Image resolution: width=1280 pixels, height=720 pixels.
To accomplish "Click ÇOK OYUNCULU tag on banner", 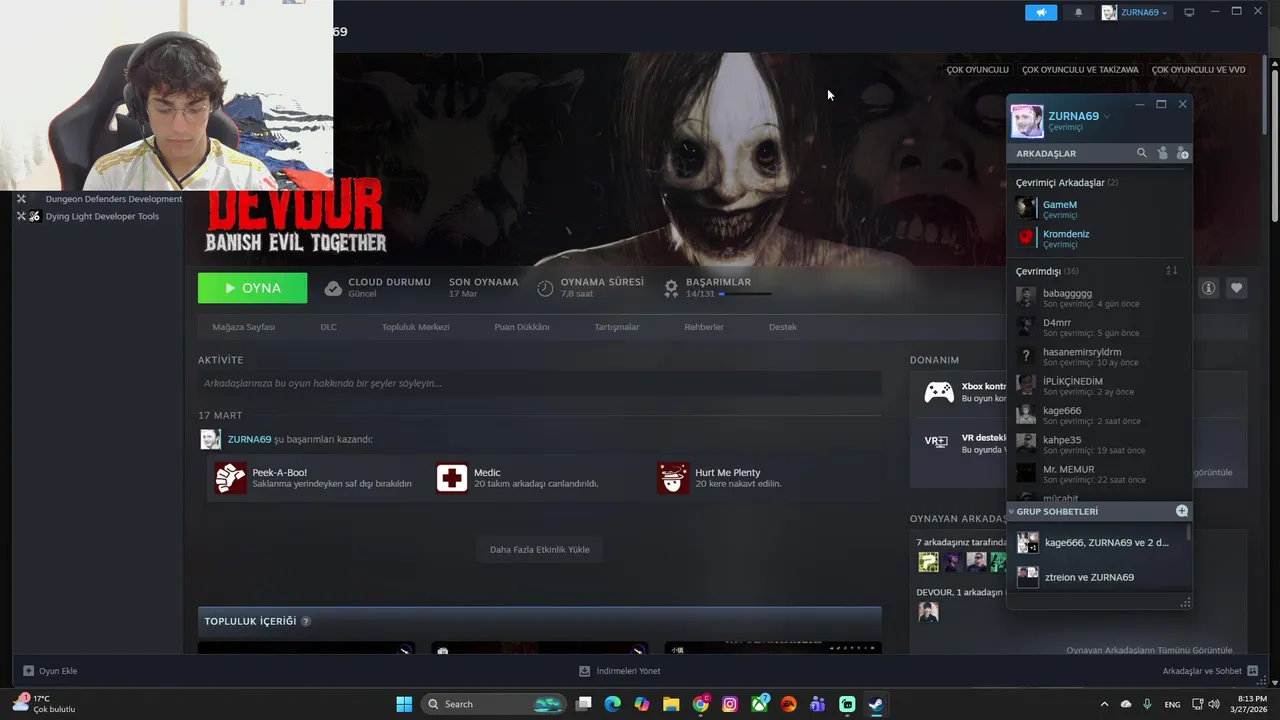I will [x=977, y=70].
